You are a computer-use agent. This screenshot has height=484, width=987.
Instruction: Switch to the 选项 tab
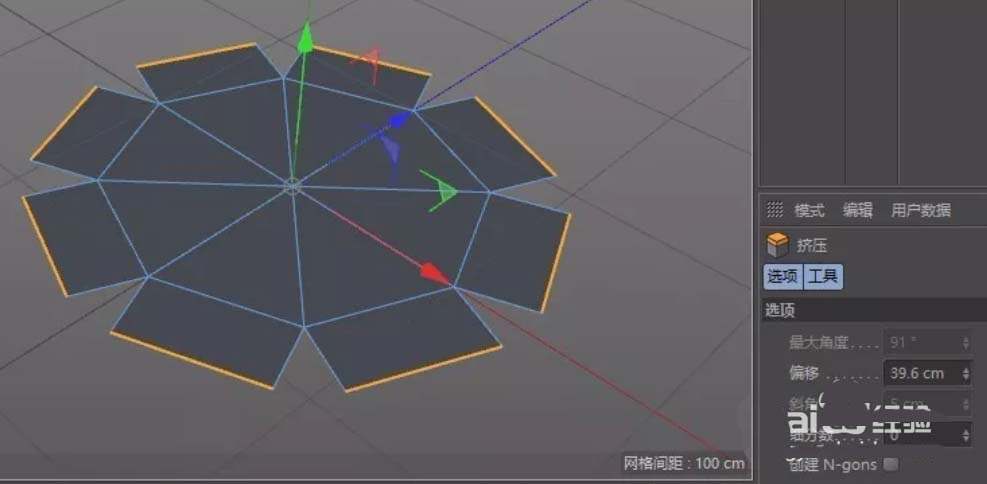coord(783,276)
